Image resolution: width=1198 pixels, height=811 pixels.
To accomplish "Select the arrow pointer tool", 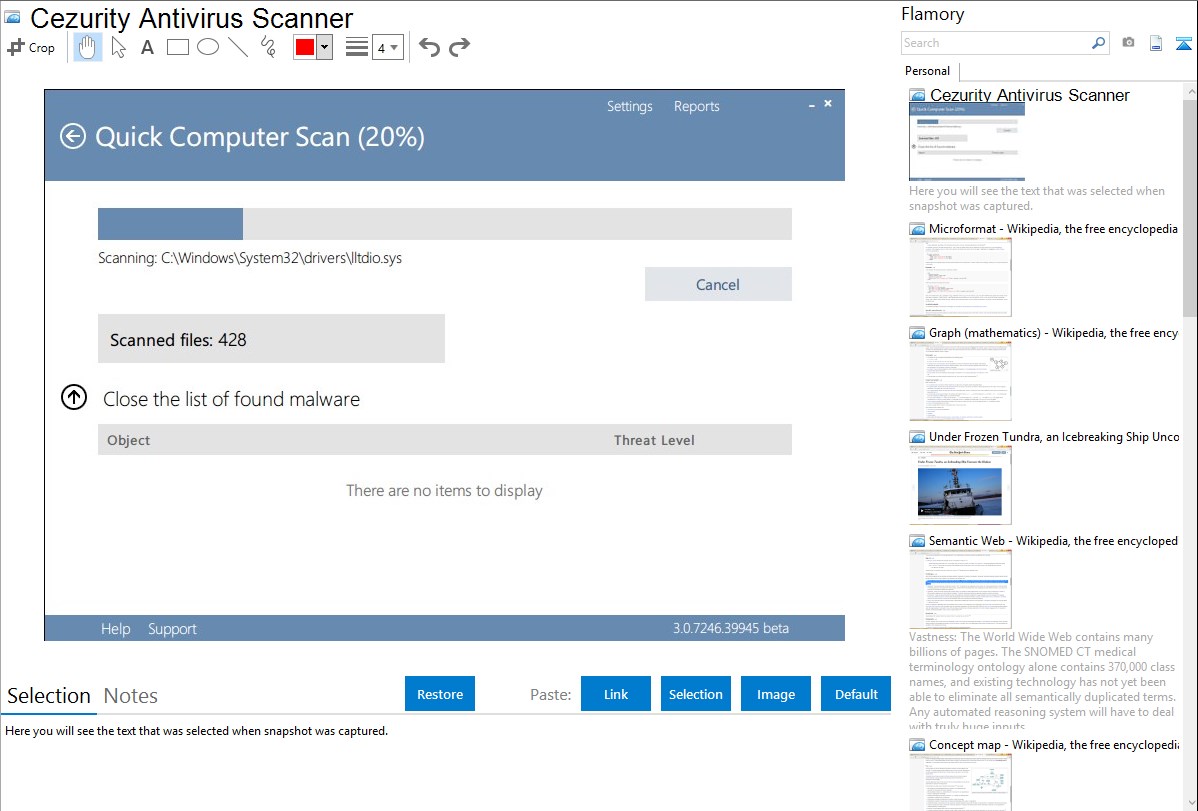I will coord(118,47).
